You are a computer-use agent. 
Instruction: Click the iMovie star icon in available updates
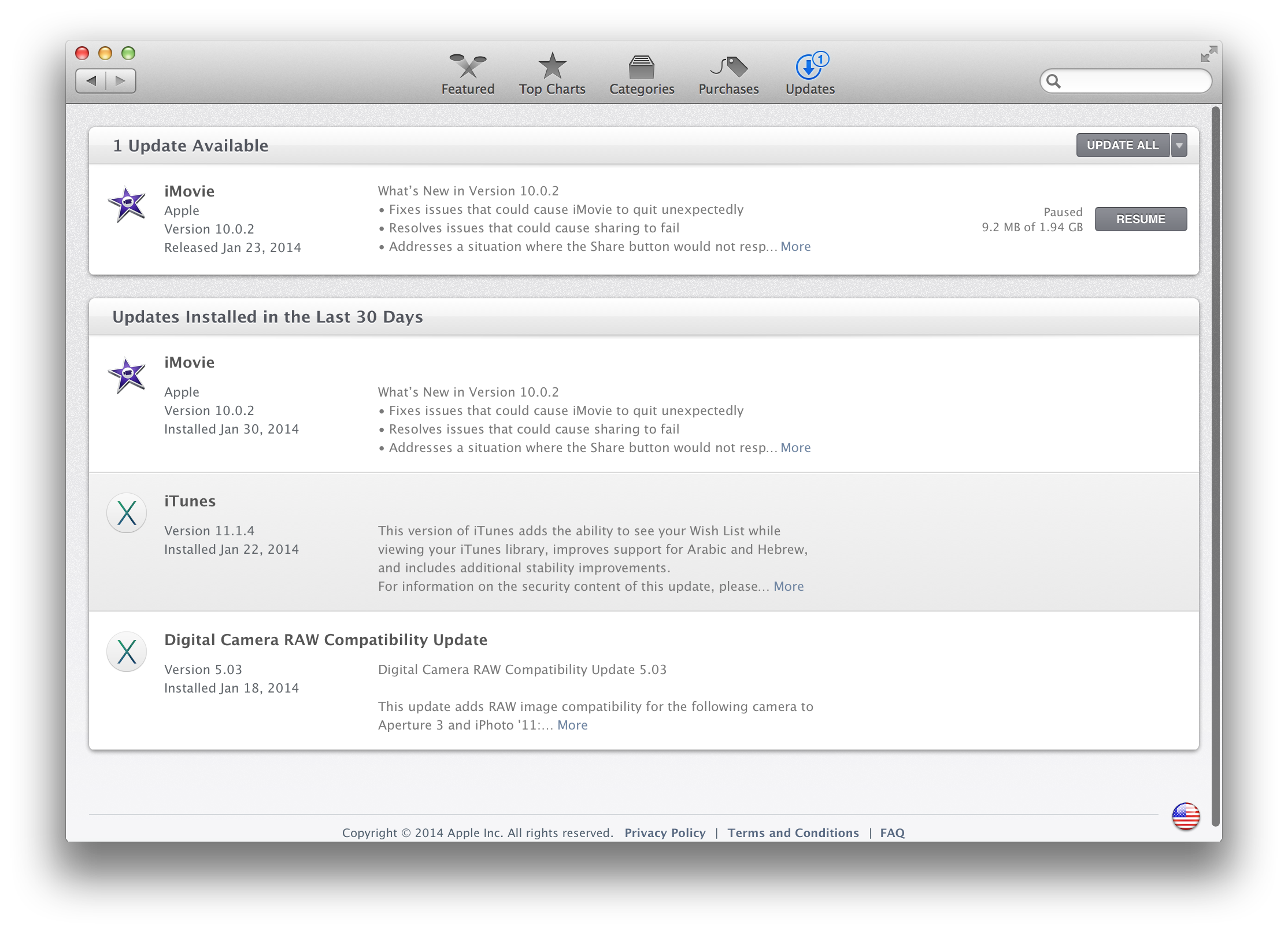(127, 204)
